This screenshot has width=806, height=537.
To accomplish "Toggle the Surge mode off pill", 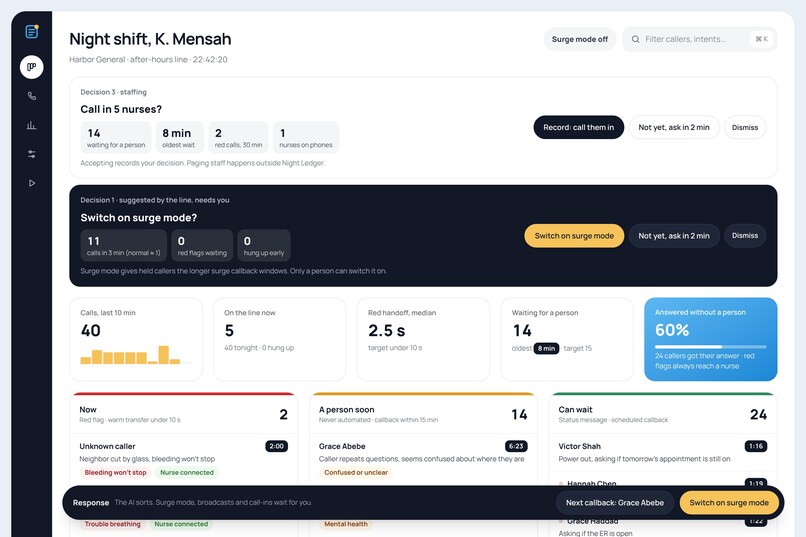I will [580, 39].
